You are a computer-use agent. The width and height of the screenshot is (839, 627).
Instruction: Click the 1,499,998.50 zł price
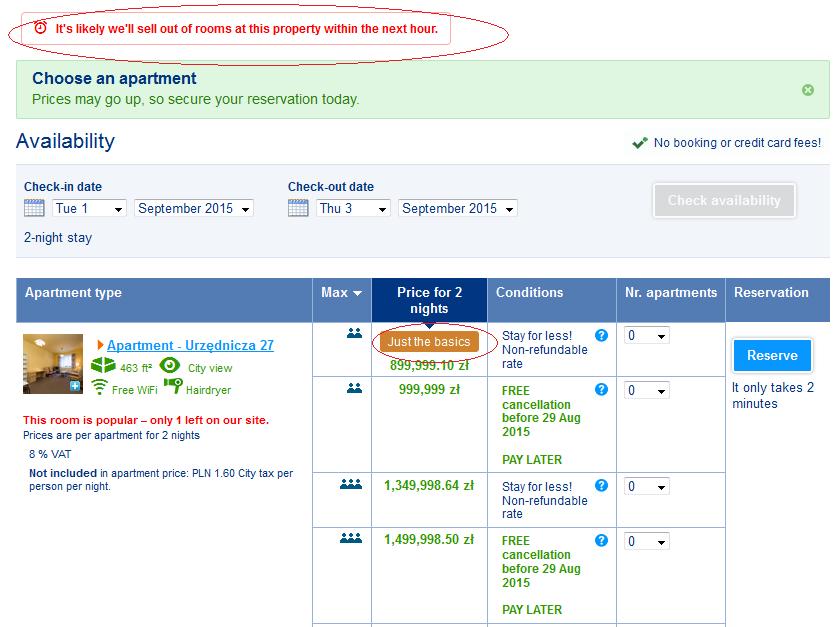pos(429,539)
